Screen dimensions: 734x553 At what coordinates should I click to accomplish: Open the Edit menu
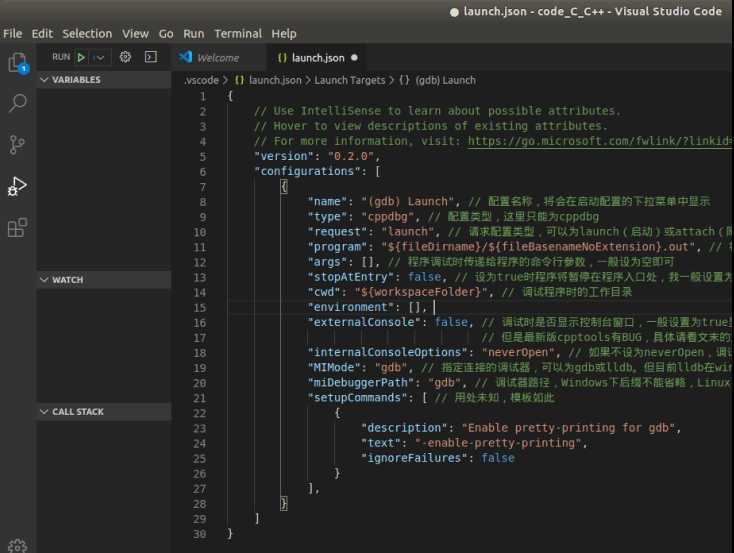point(42,34)
